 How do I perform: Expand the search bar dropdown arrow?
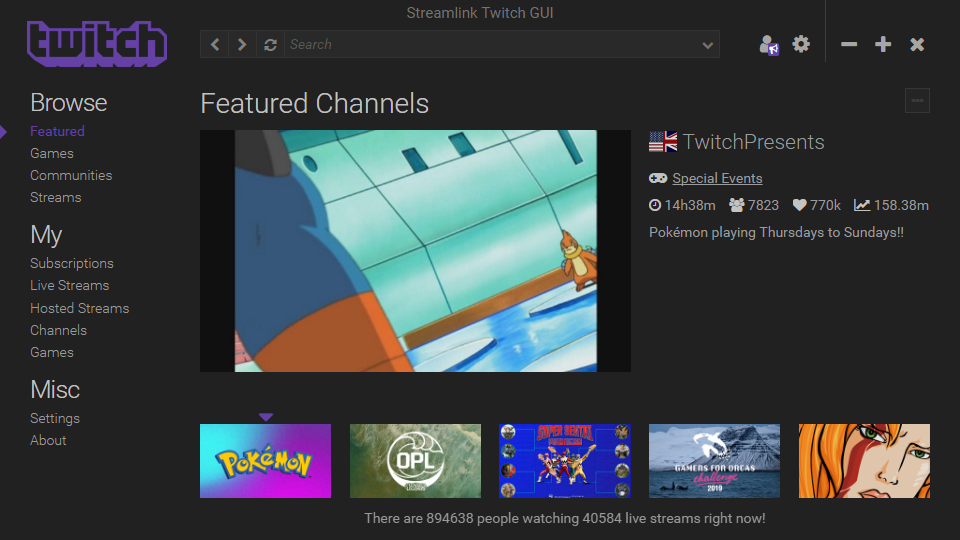(708, 45)
